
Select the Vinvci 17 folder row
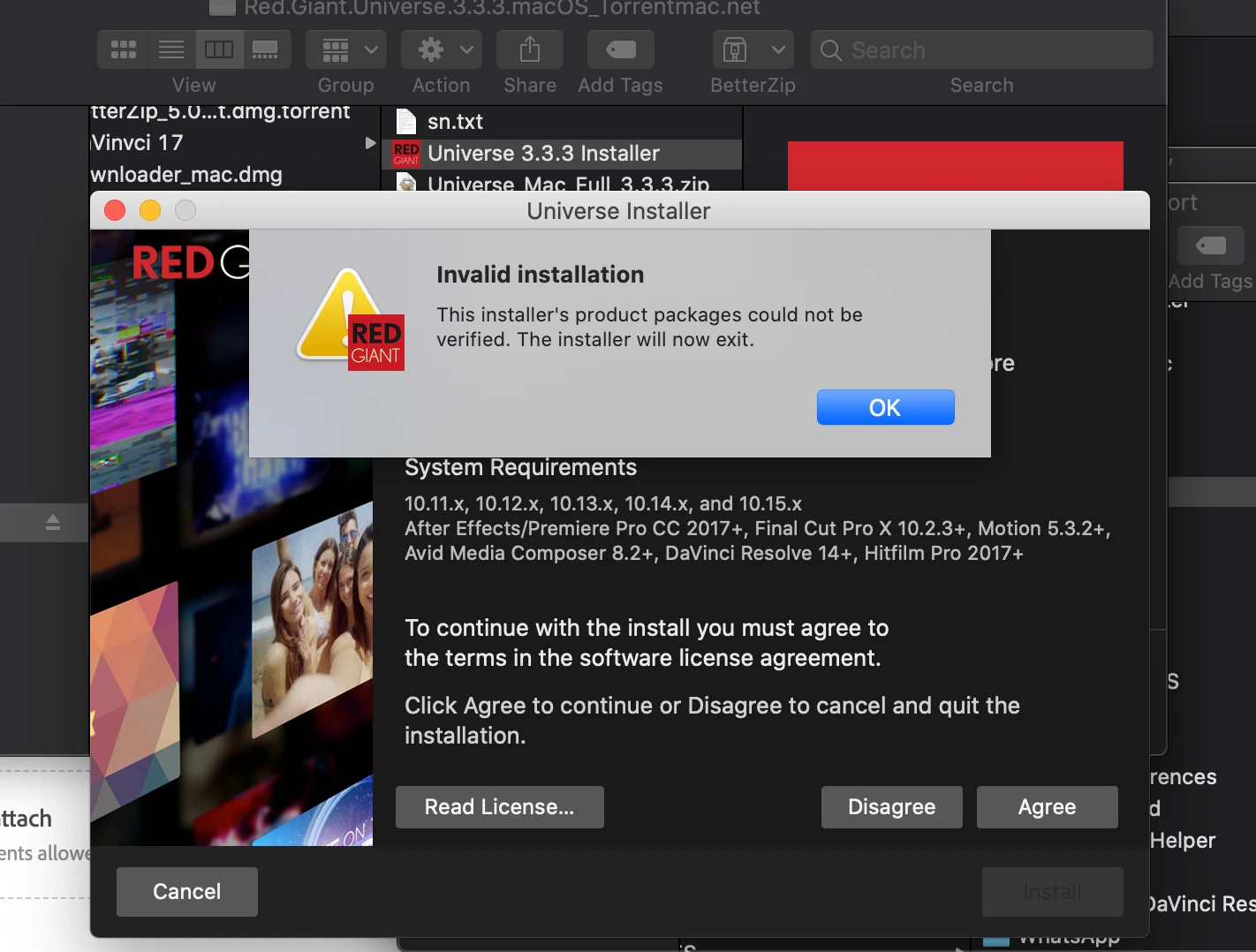click(x=234, y=143)
